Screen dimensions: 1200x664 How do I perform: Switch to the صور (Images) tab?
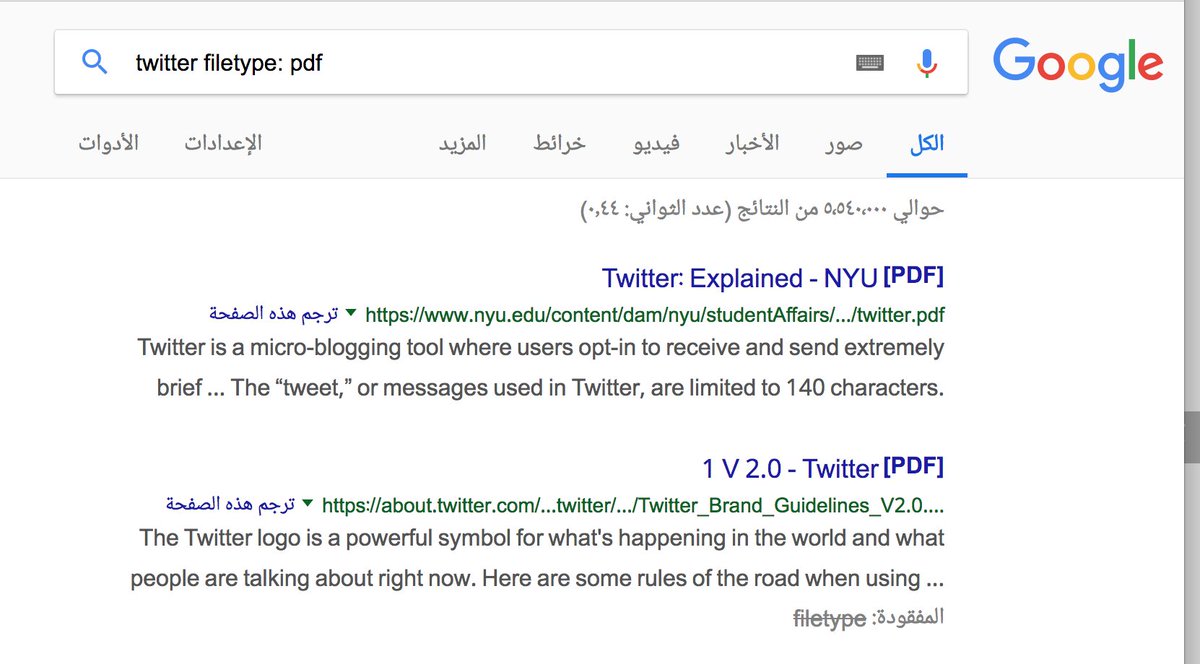click(x=844, y=143)
